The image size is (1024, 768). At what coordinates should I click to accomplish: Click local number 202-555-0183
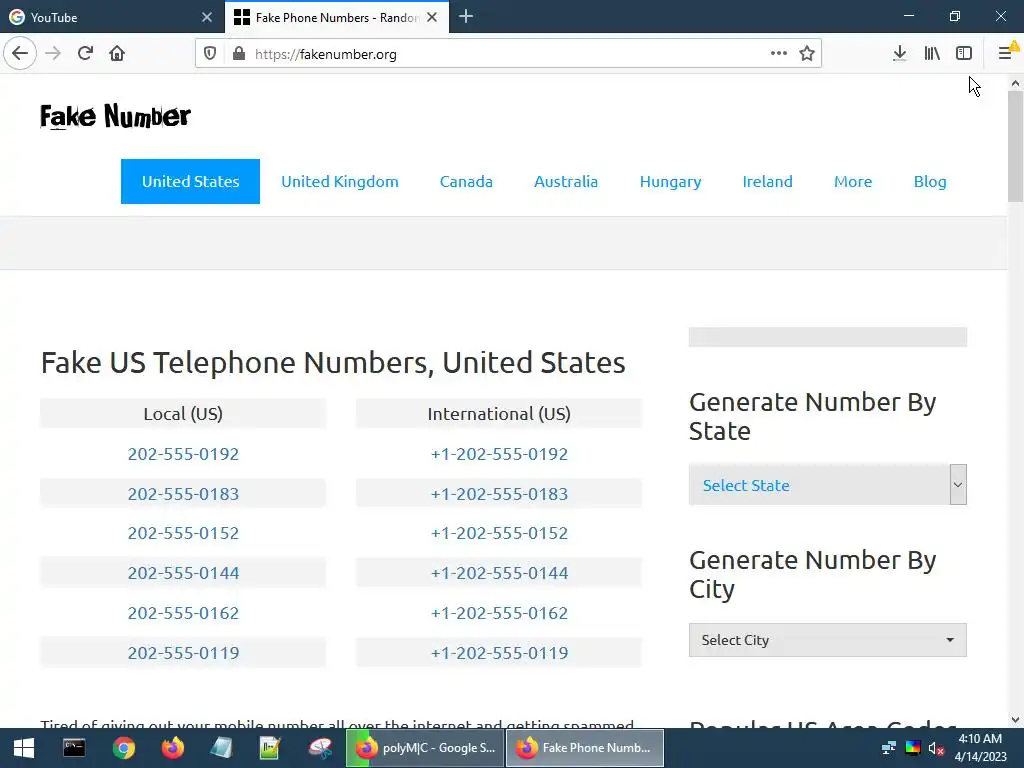coord(184,494)
